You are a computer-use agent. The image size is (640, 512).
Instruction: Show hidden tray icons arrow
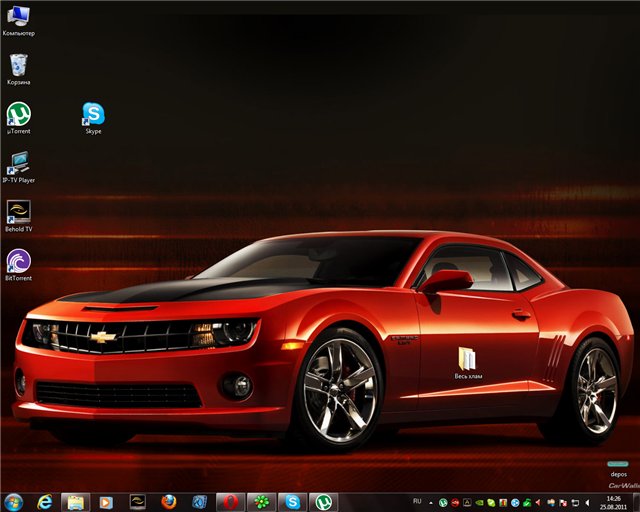[431, 503]
